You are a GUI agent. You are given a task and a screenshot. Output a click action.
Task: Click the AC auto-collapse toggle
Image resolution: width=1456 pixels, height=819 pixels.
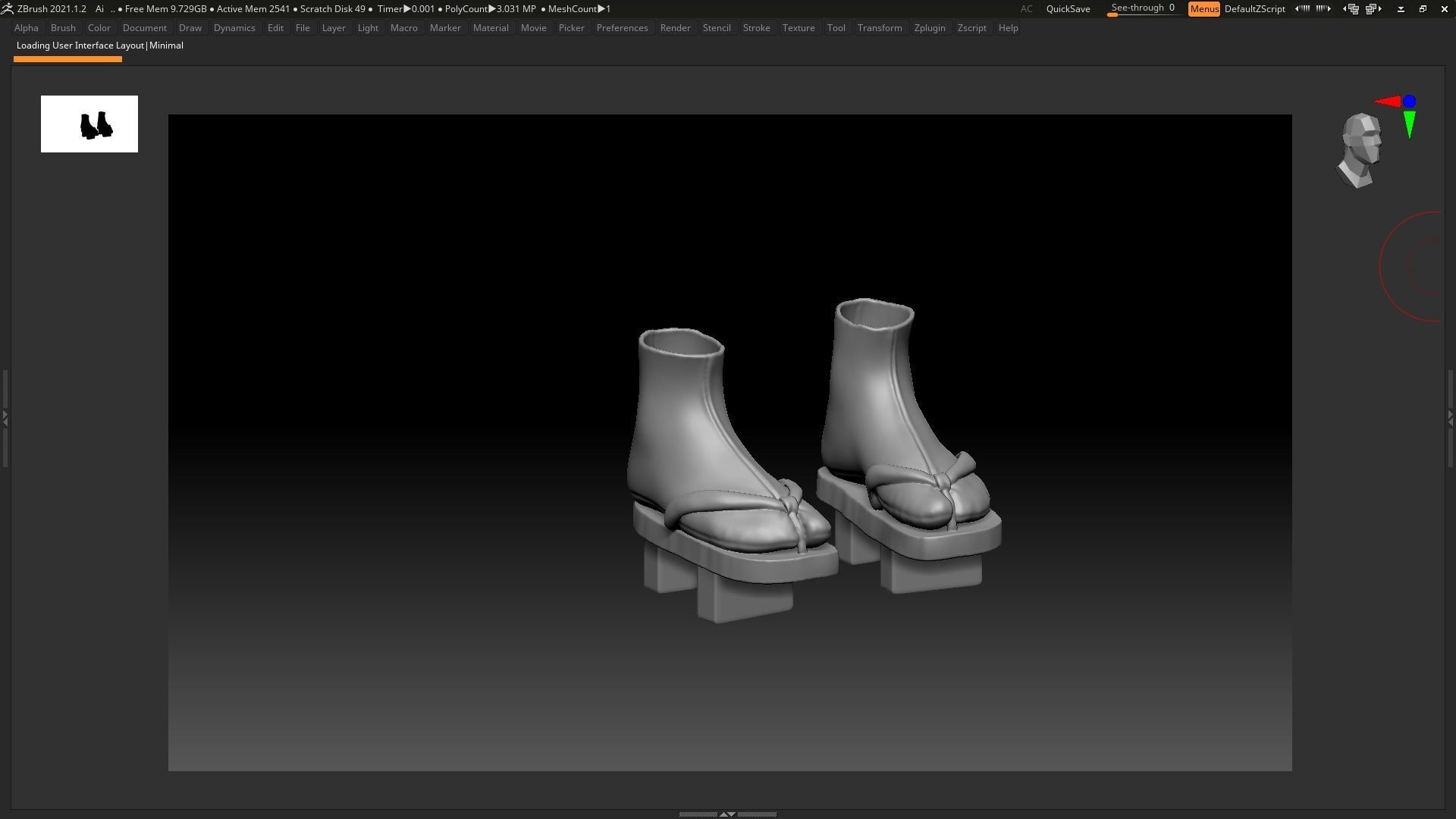click(1026, 9)
